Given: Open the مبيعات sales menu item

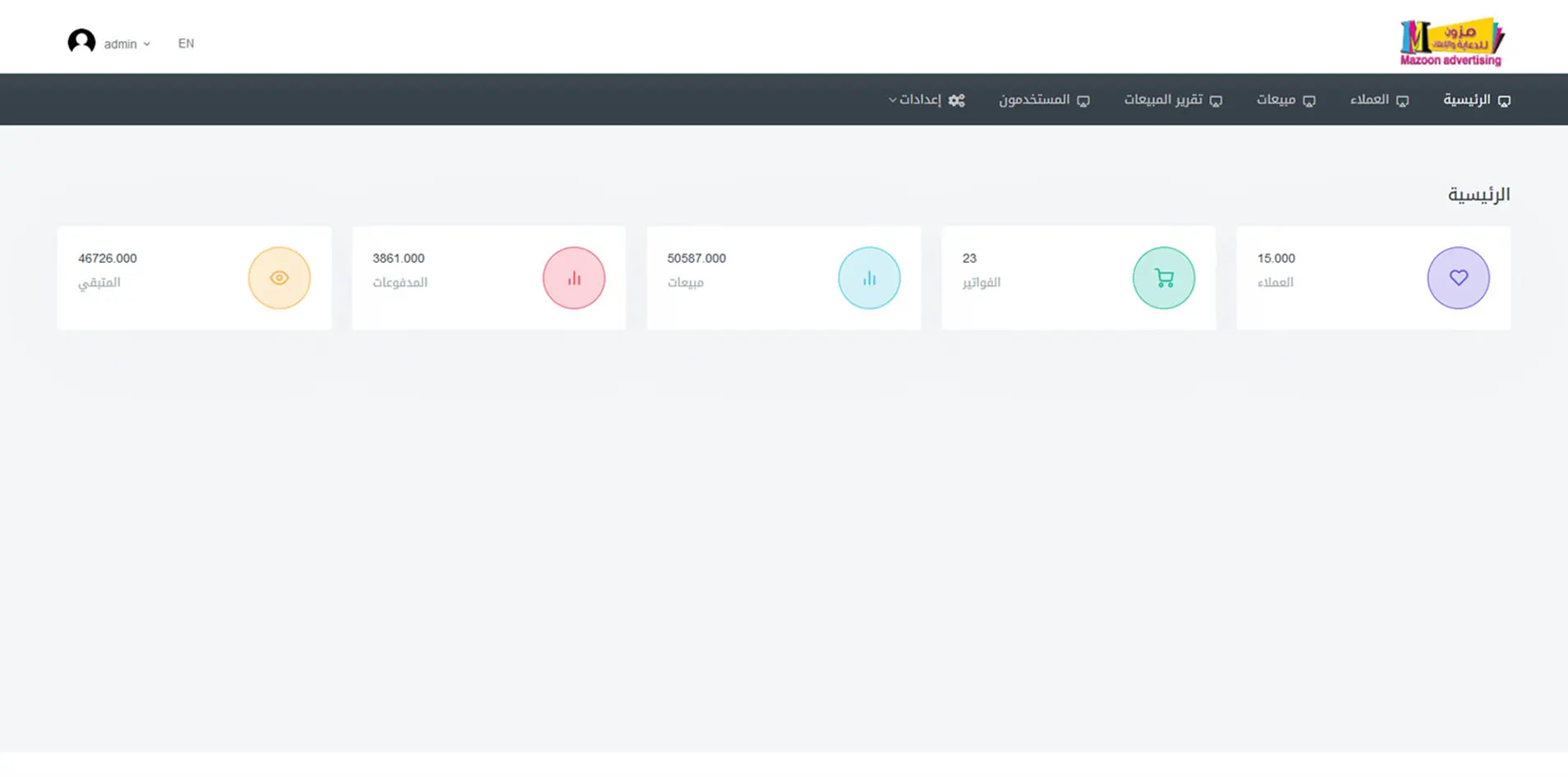Looking at the screenshot, I should coord(1276,100).
